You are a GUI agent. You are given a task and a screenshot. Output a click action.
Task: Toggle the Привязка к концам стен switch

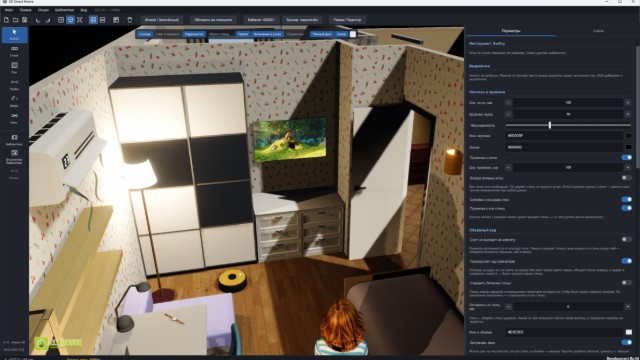tap(626, 199)
